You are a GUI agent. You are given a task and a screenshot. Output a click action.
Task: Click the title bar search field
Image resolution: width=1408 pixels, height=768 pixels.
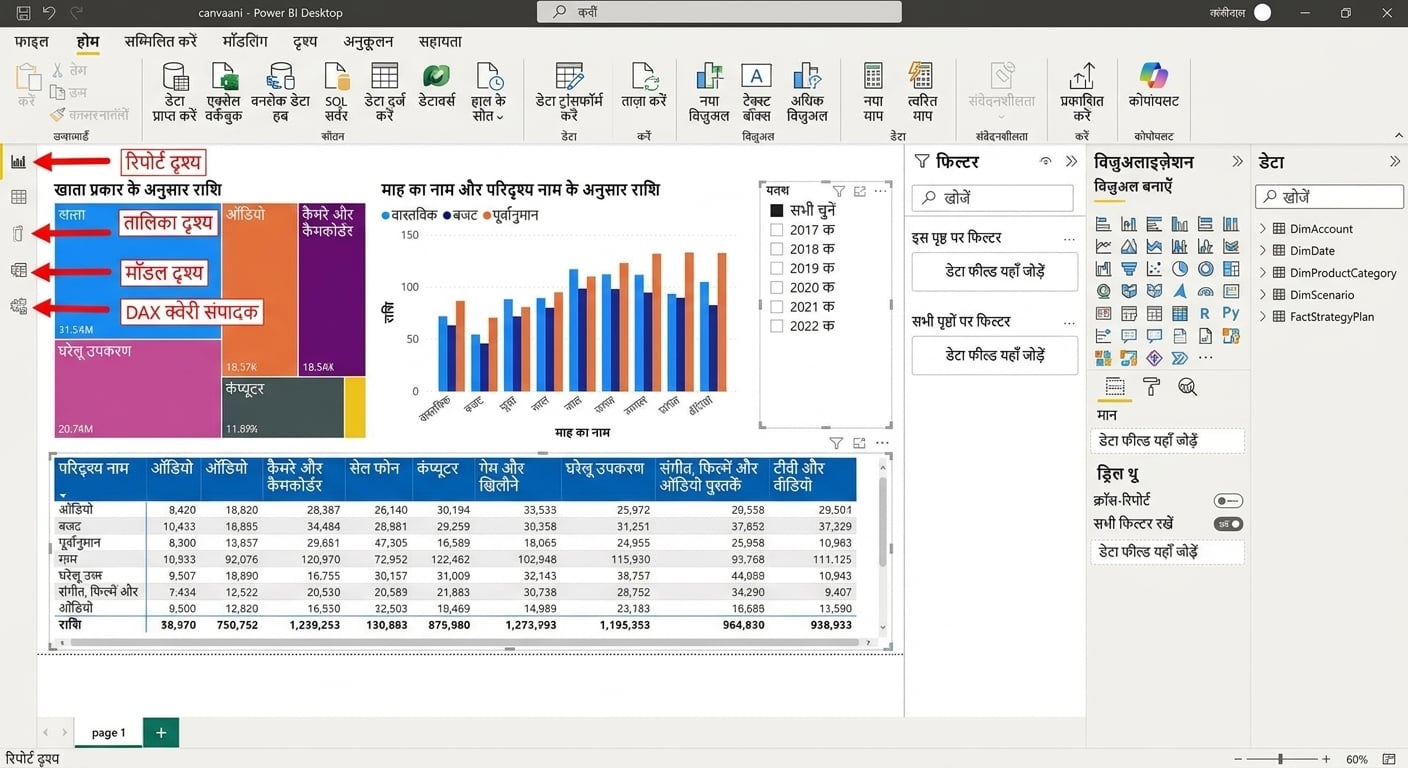point(719,12)
